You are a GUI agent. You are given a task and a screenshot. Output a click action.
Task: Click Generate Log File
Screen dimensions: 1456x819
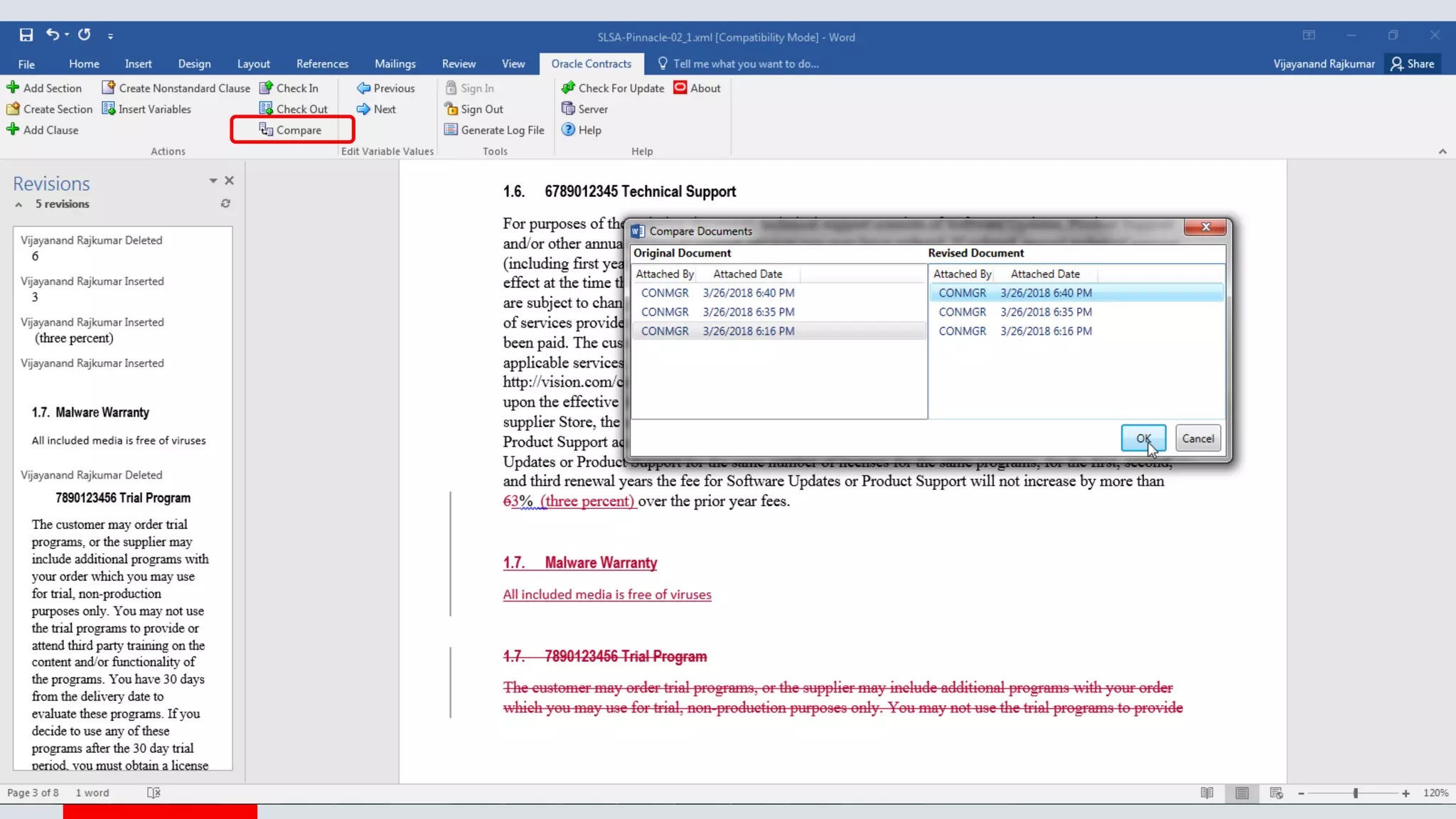click(x=494, y=130)
